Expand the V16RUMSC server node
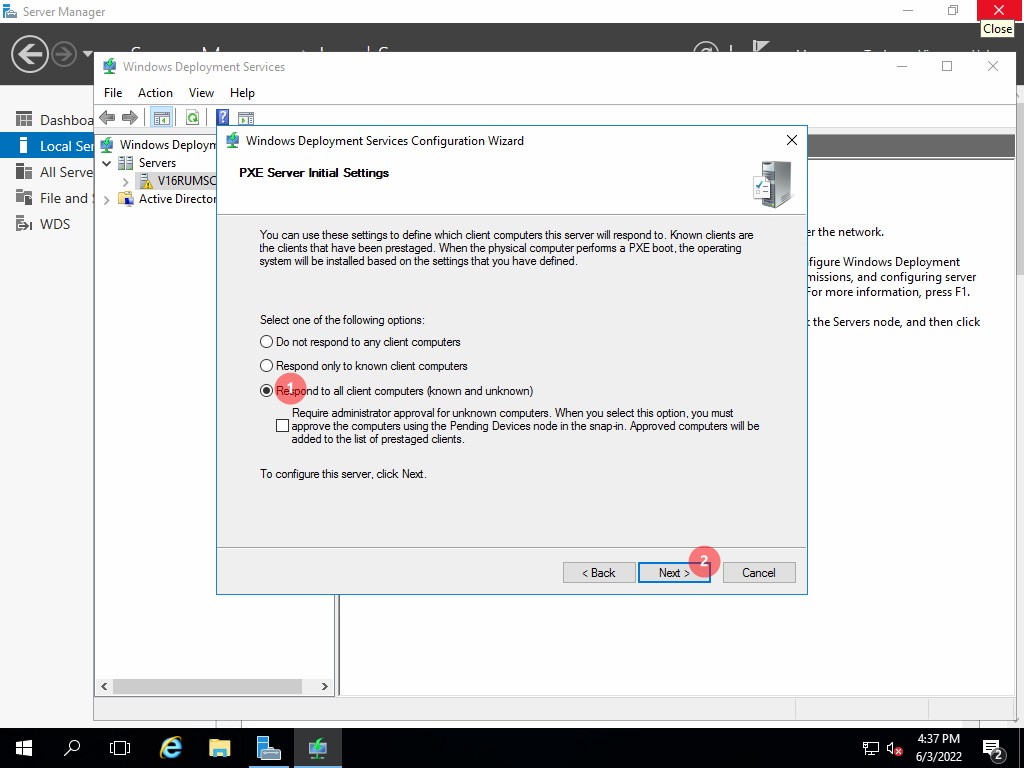Image resolution: width=1024 pixels, height=768 pixels. pos(125,182)
